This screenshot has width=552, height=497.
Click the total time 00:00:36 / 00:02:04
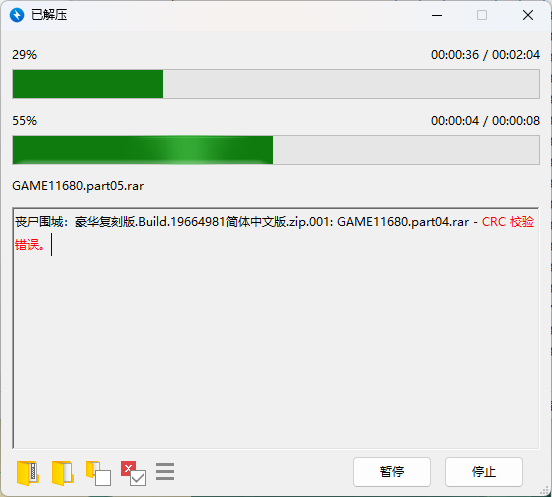click(485, 55)
